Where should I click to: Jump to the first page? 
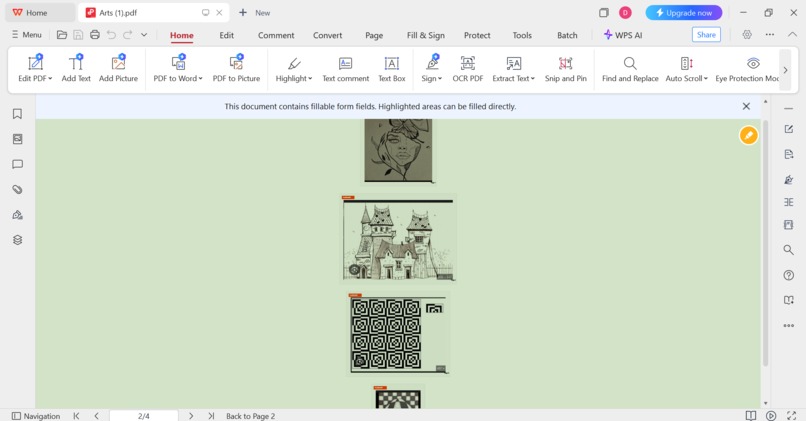click(x=76, y=416)
